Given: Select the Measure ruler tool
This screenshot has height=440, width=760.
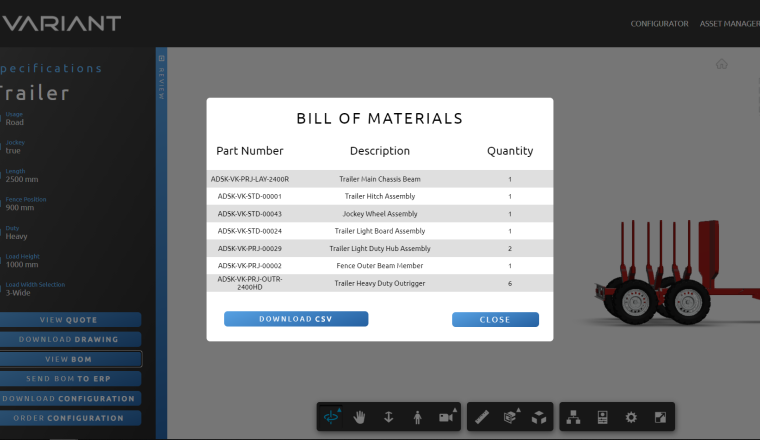Looking at the screenshot, I should tap(481, 417).
